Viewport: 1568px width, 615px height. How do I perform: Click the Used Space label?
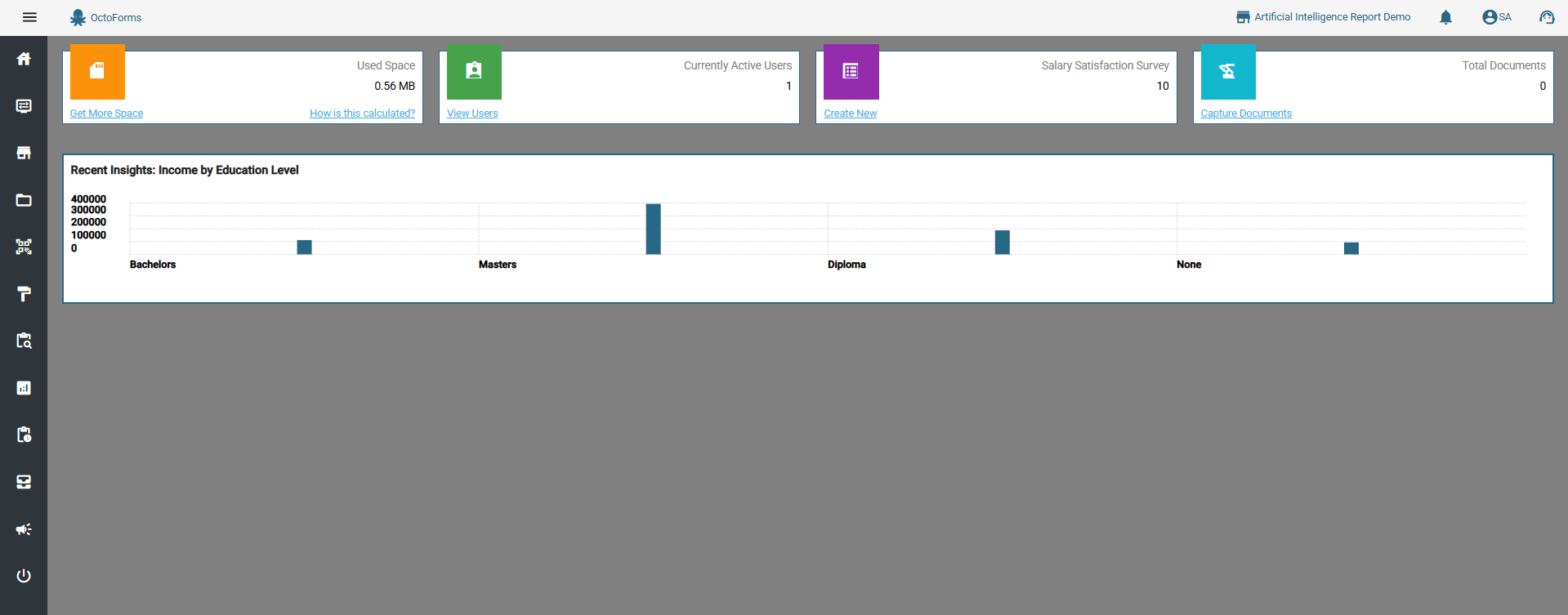[x=386, y=65]
